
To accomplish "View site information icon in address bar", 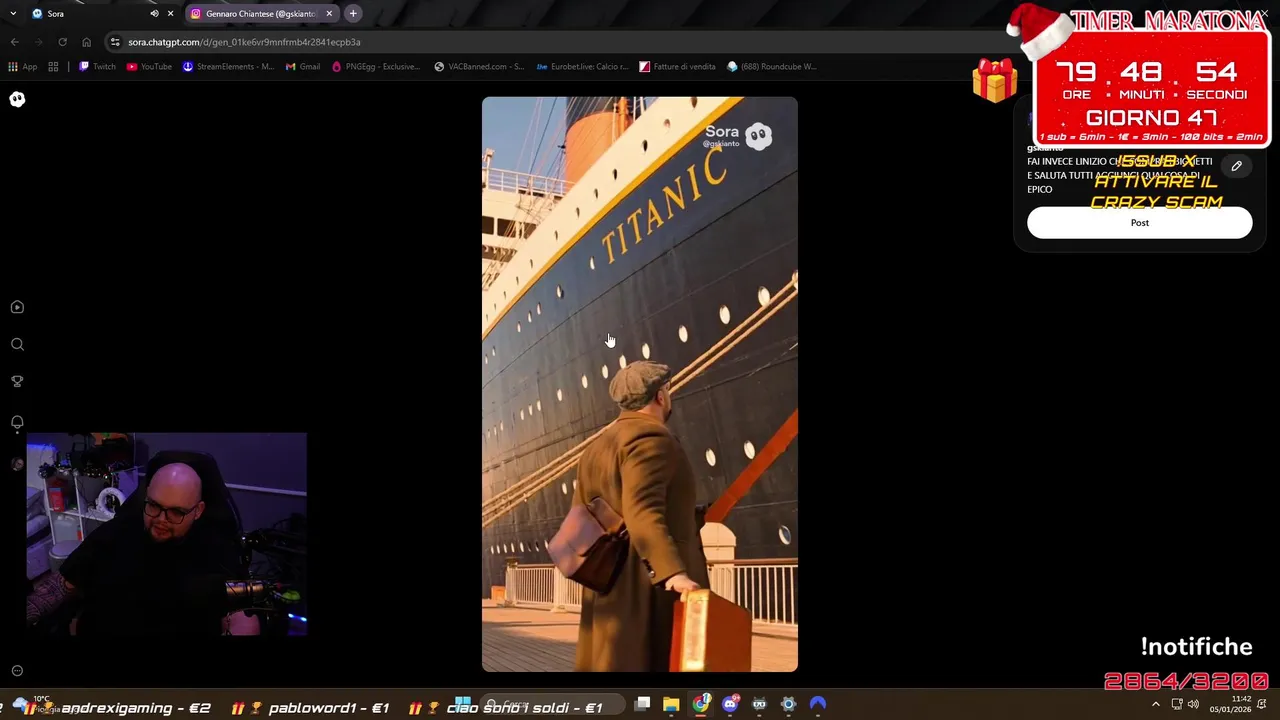I will (116, 42).
